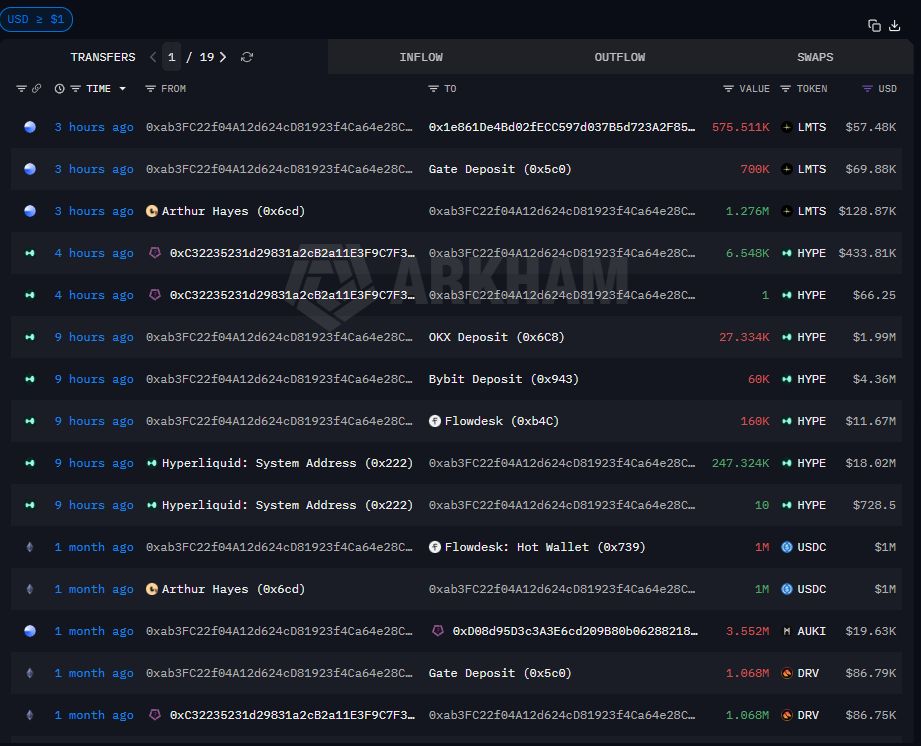The height and width of the screenshot is (746, 921).
Task: Click the Flowdesk logo beside Flowdesk (0xb4C)
Action: click(x=435, y=421)
